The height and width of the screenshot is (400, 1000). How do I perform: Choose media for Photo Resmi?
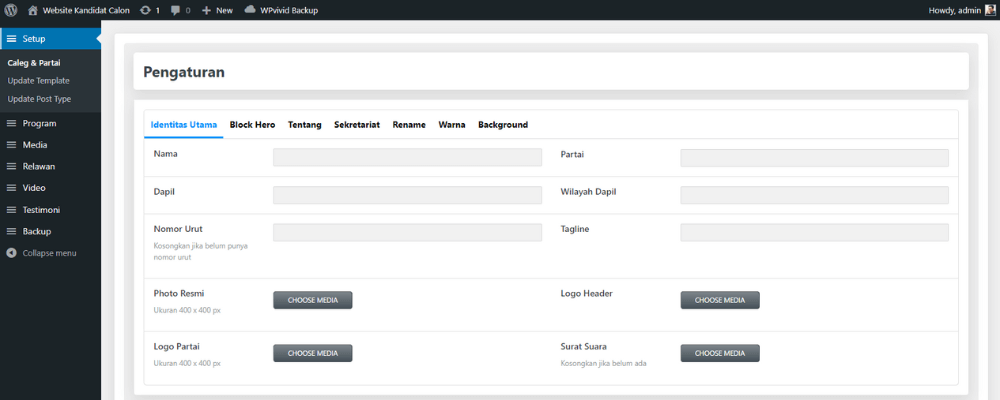click(313, 300)
